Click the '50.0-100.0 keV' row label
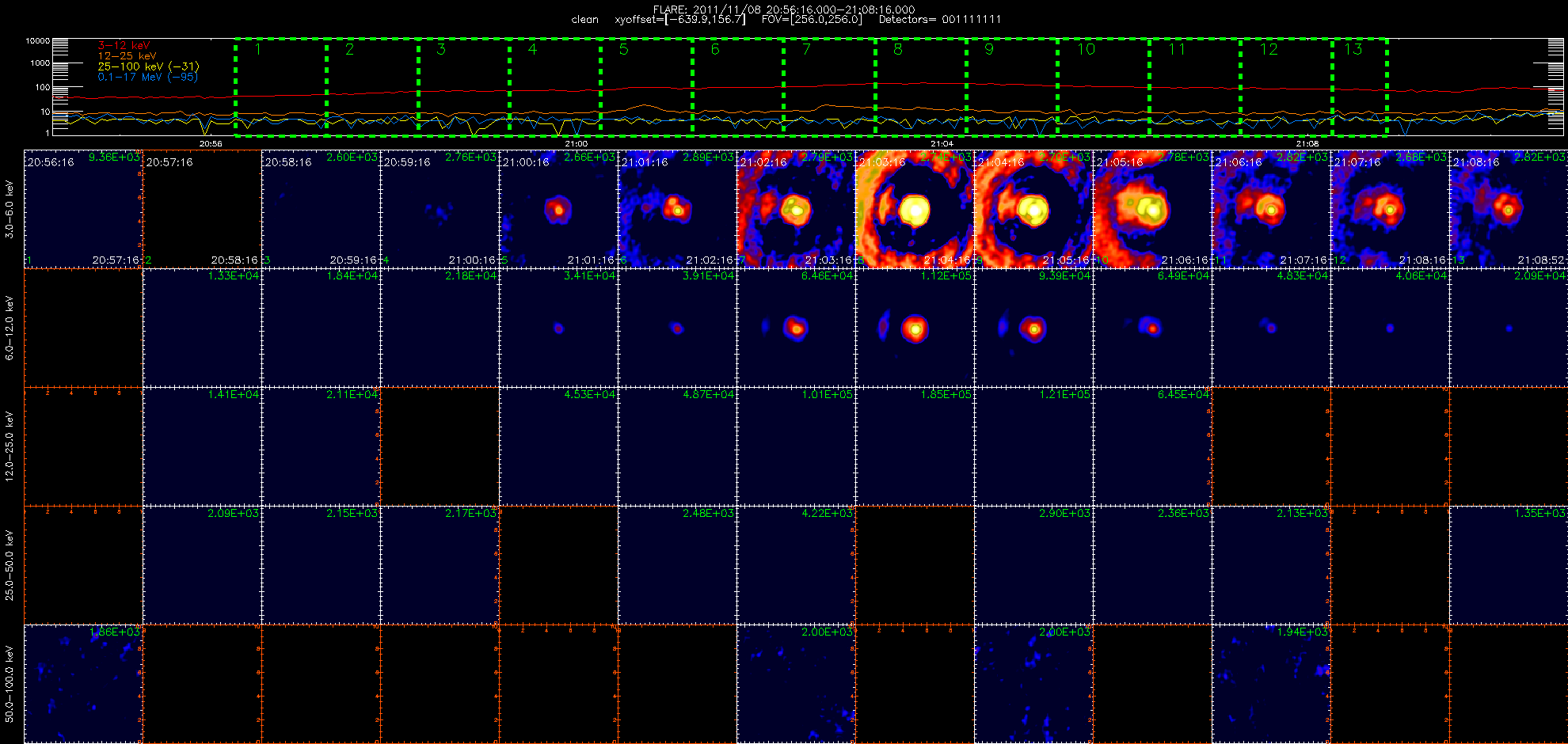Viewport: 1568px width, 744px height. point(10,684)
